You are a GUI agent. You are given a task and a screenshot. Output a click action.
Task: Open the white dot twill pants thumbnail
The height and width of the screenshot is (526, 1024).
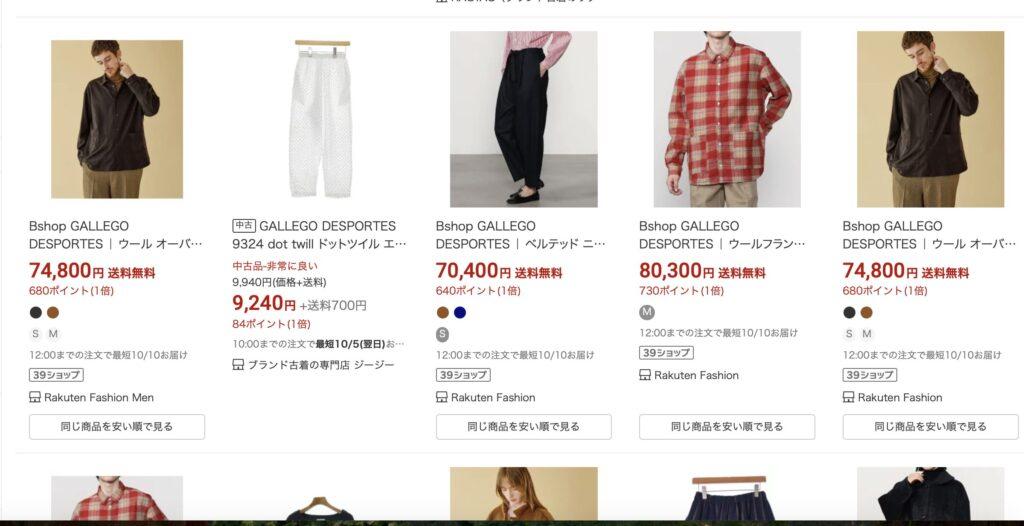click(320, 118)
